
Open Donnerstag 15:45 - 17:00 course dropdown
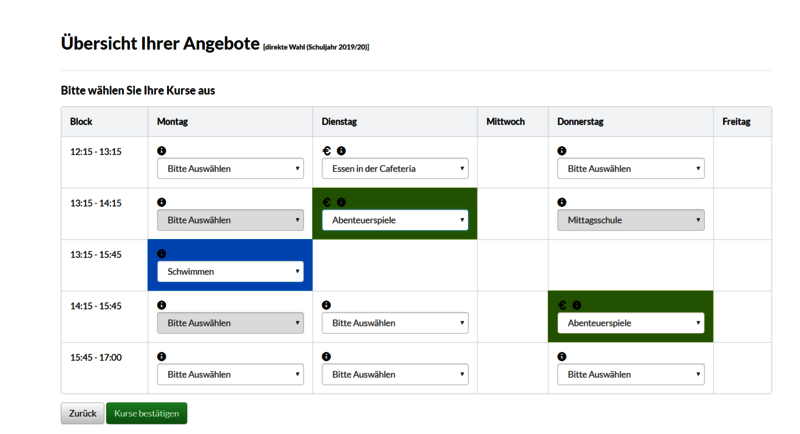pyautogui.click(x=630, y=375)
